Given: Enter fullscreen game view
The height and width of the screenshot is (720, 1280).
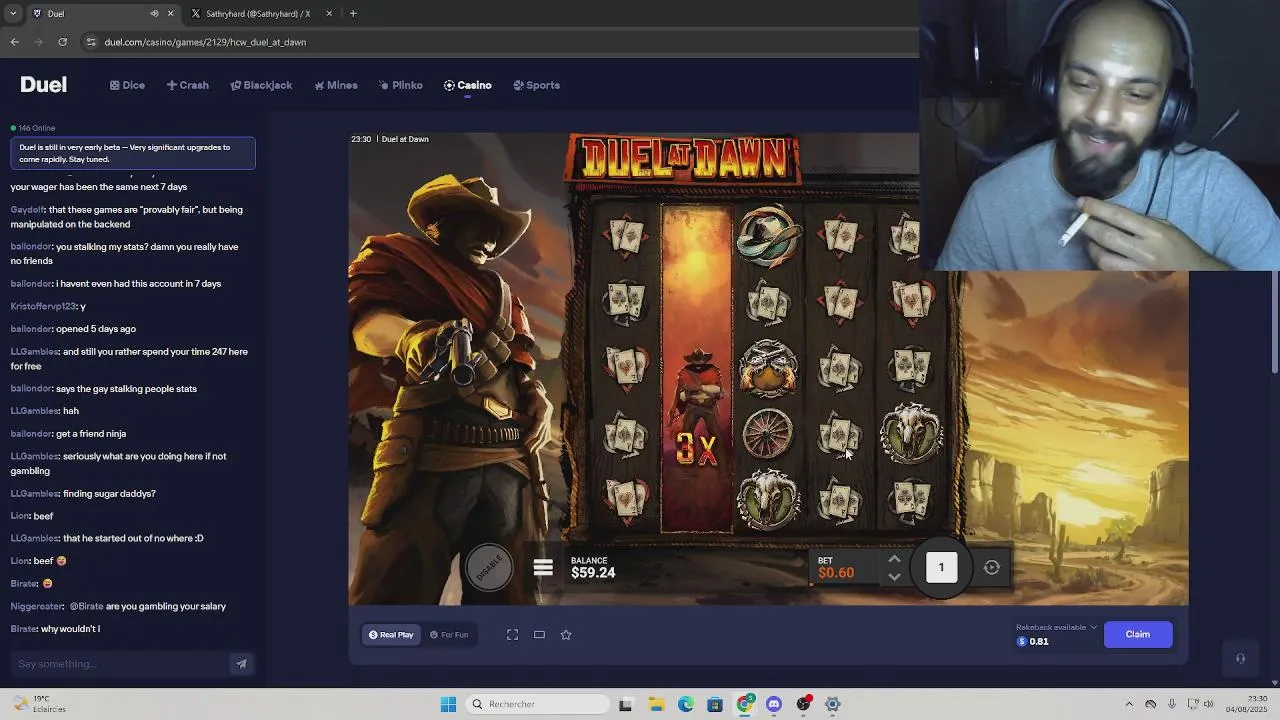Looking at the screenshot, I should point(512,634).
